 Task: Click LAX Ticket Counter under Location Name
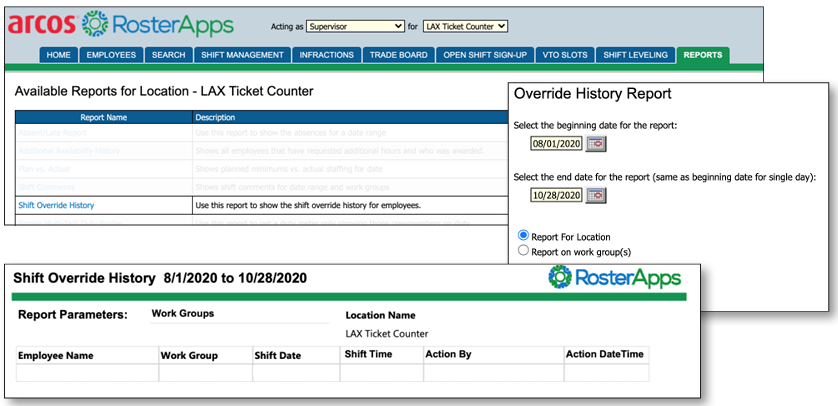(x=387, y=334)
